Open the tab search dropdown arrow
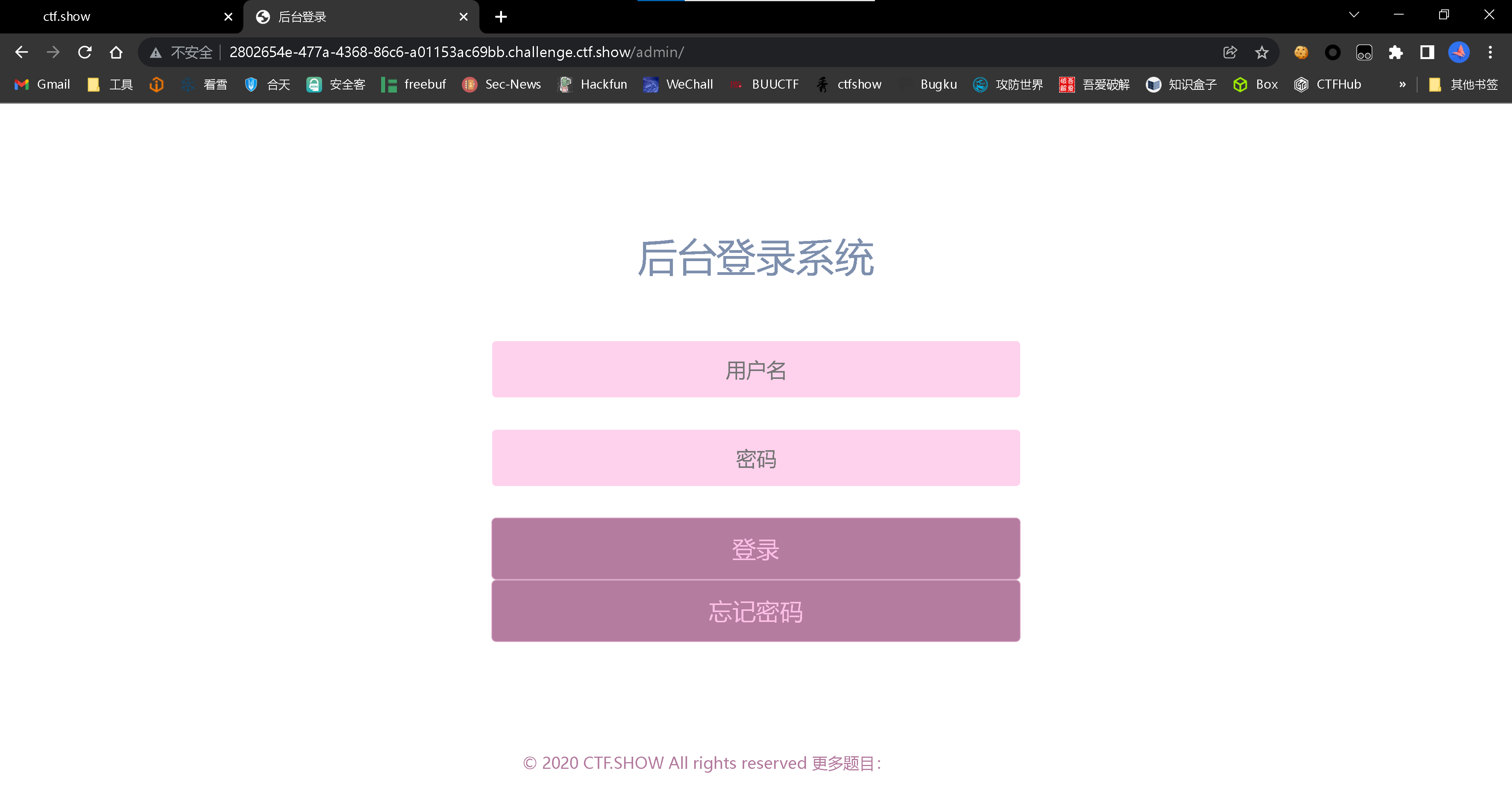Screen dimensions: 1512x809 click(1354, 15)
